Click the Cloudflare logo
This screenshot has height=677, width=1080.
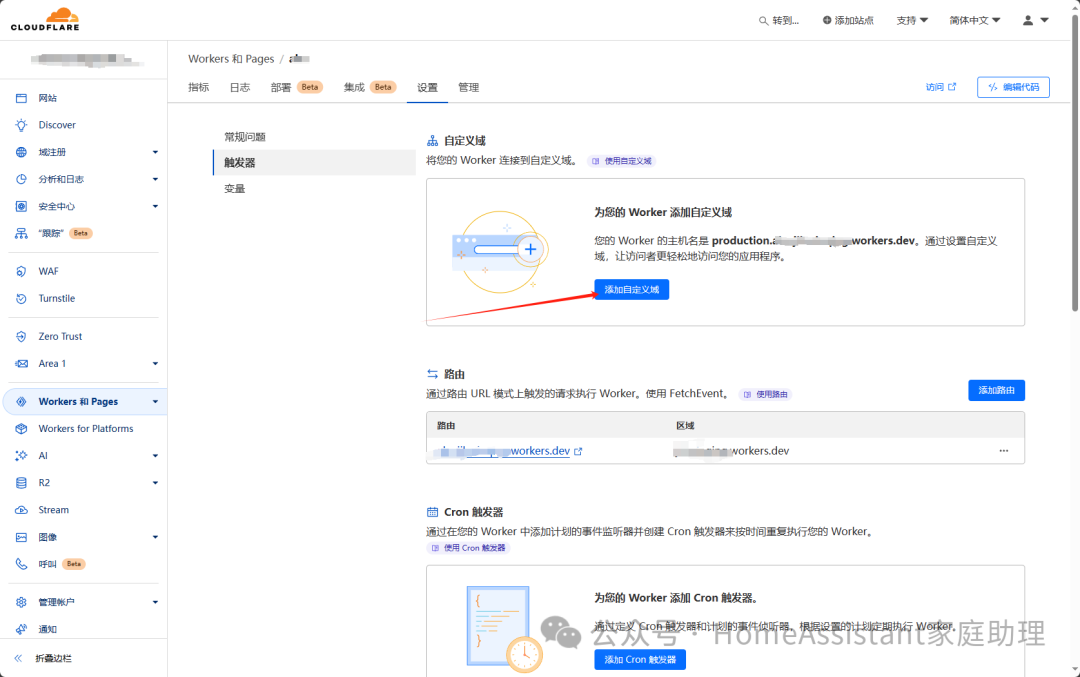click(45, 19)
